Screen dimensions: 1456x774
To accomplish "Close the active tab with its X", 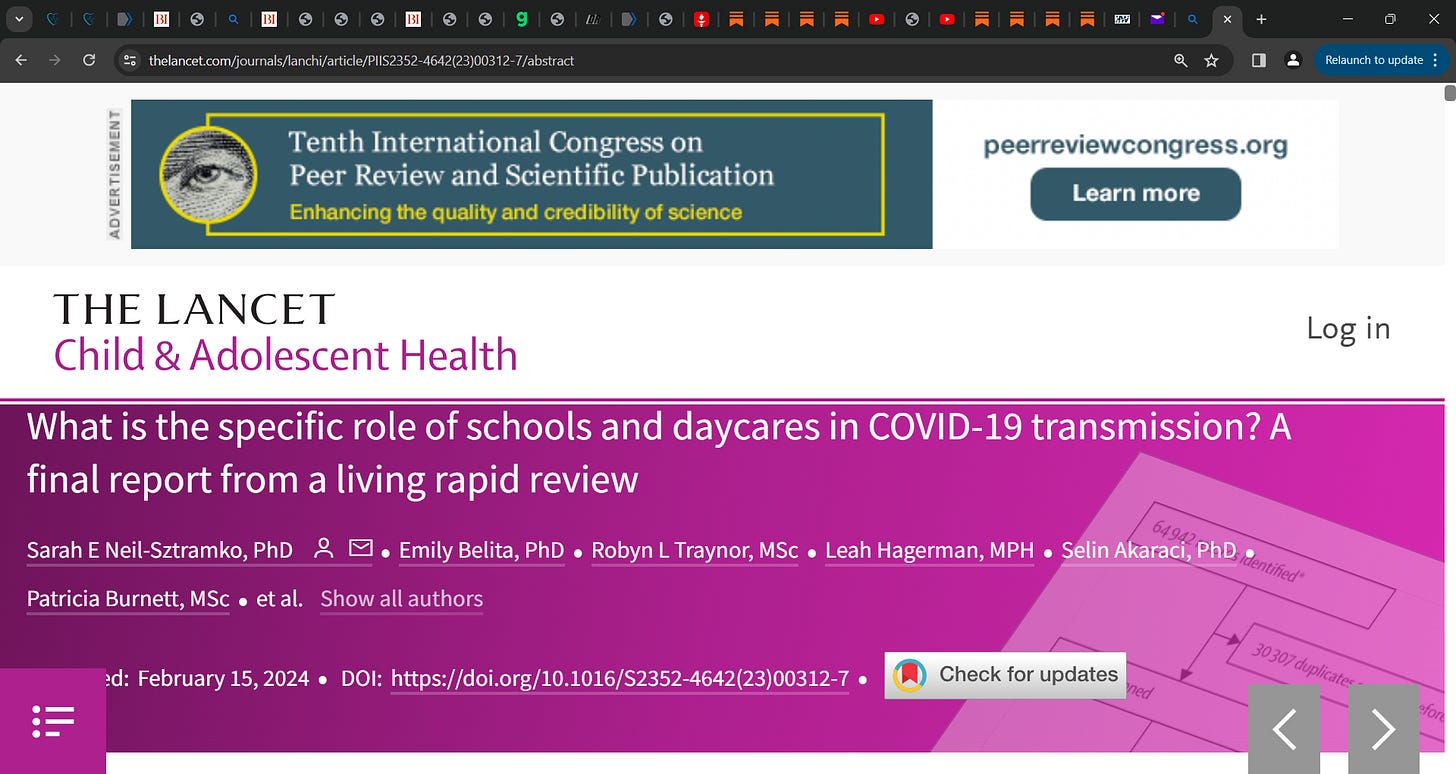I will (x=1228, y=19).
